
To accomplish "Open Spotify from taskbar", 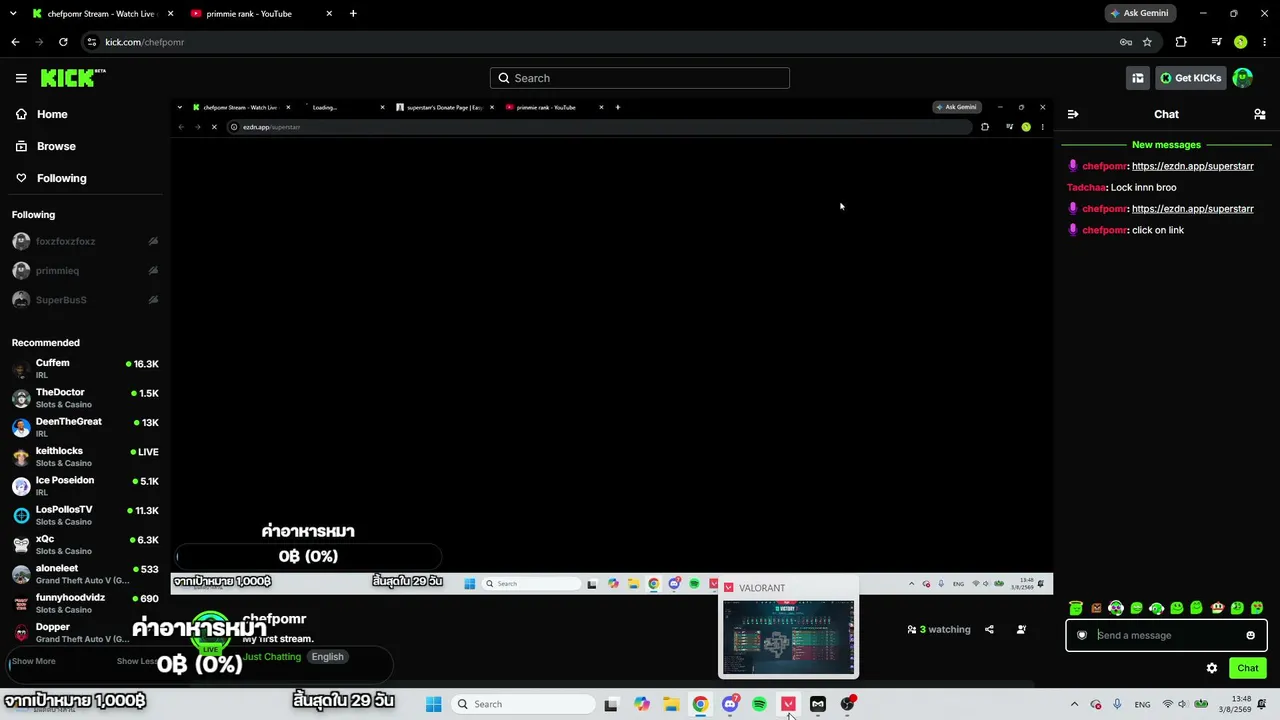I will 759,704.
